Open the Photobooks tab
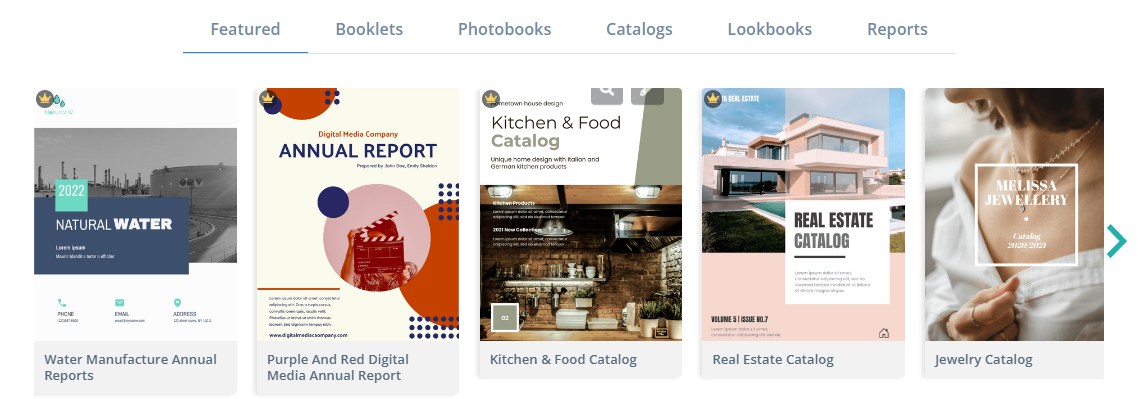This screenshot has width=1137, height=399. (x=505, y=30)
